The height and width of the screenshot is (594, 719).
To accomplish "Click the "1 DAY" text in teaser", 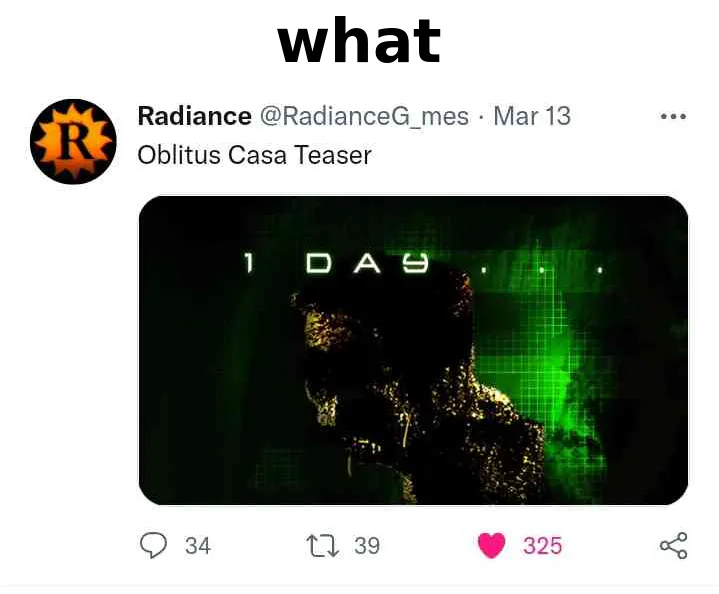I will (336, 263).
